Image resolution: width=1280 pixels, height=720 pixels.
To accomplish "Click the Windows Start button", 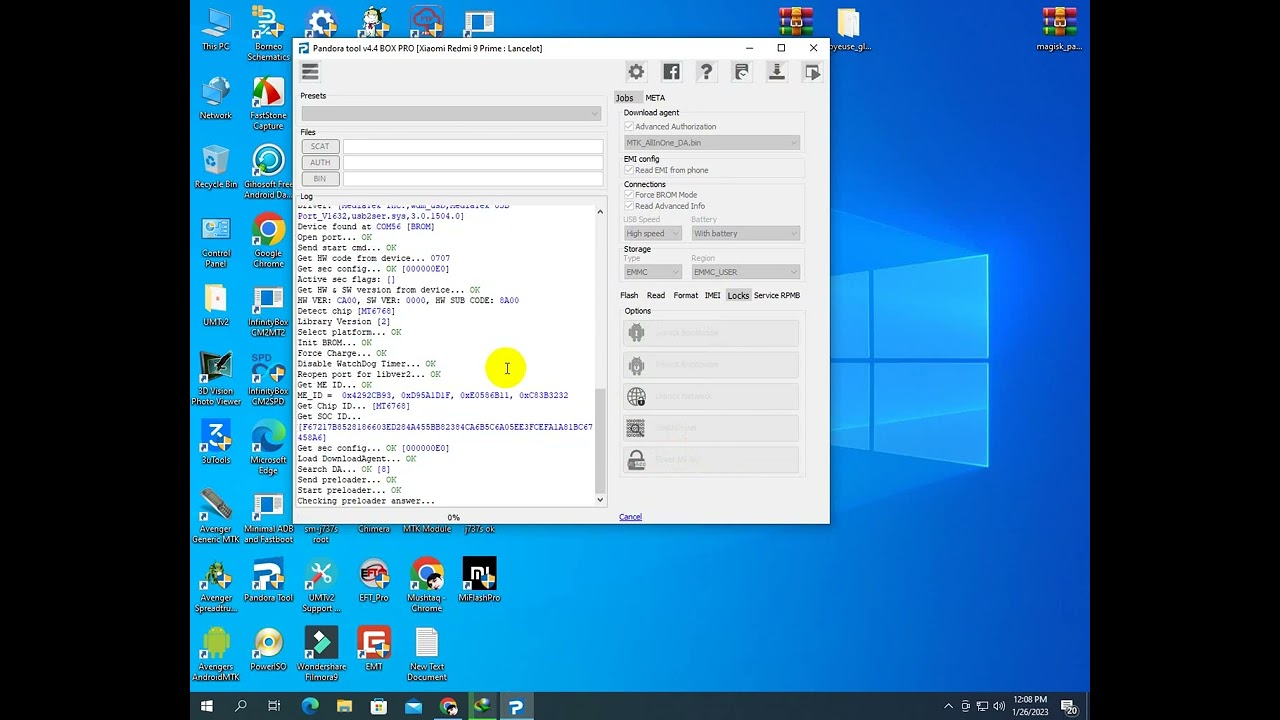I will tap(207, 706).
